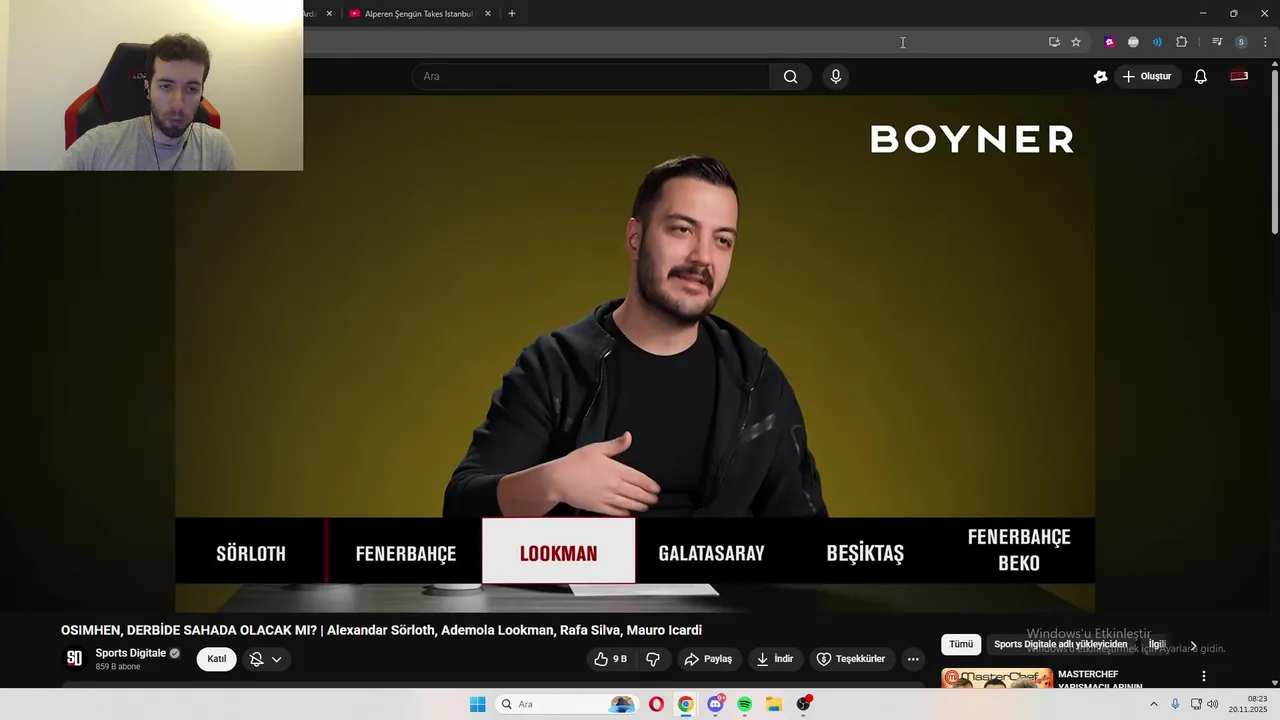Like the video with thumbs-up
1280x720 pixels.
(x=610, y=659)
